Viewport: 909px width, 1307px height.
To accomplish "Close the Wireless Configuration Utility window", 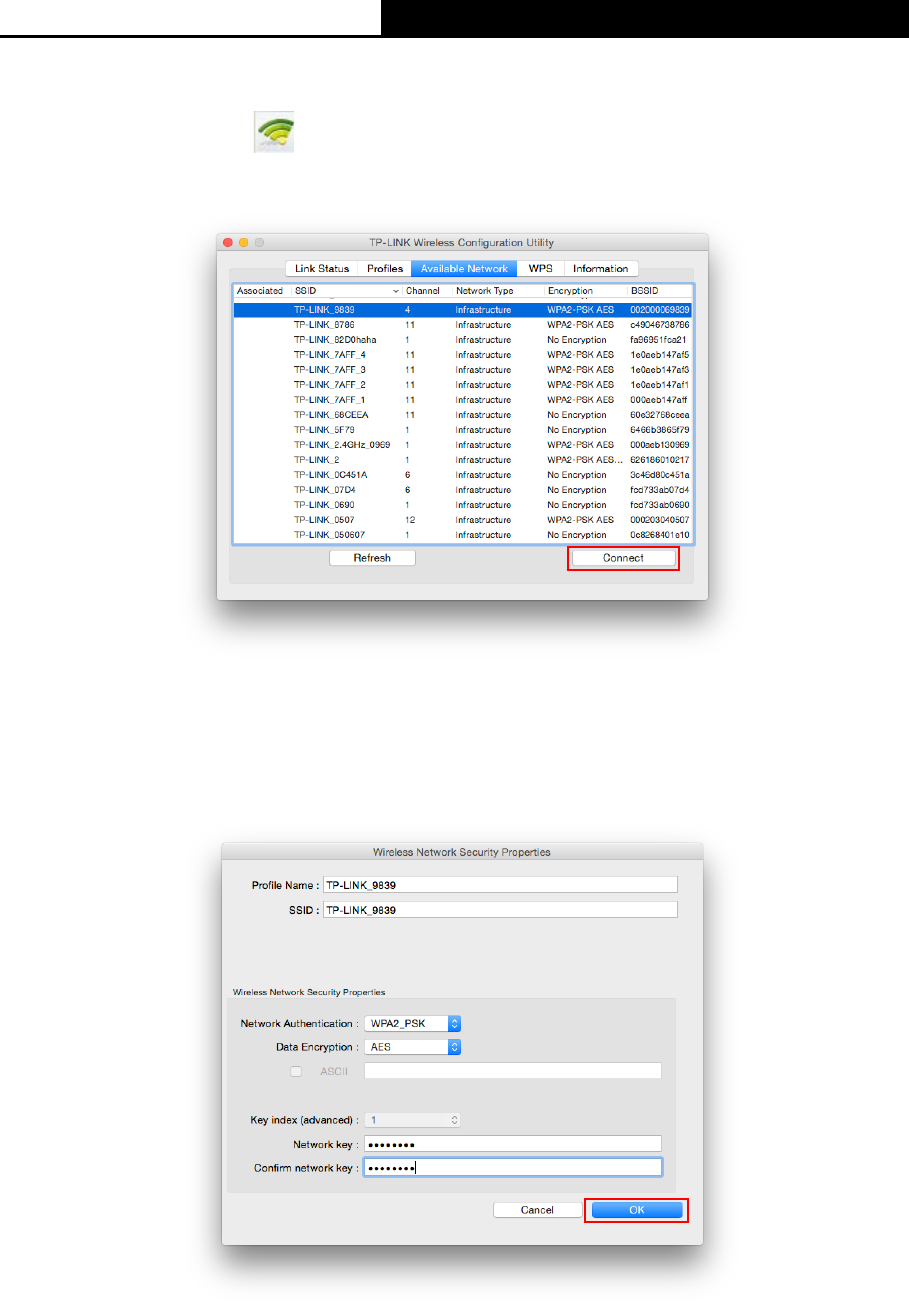I will point(227,242).
